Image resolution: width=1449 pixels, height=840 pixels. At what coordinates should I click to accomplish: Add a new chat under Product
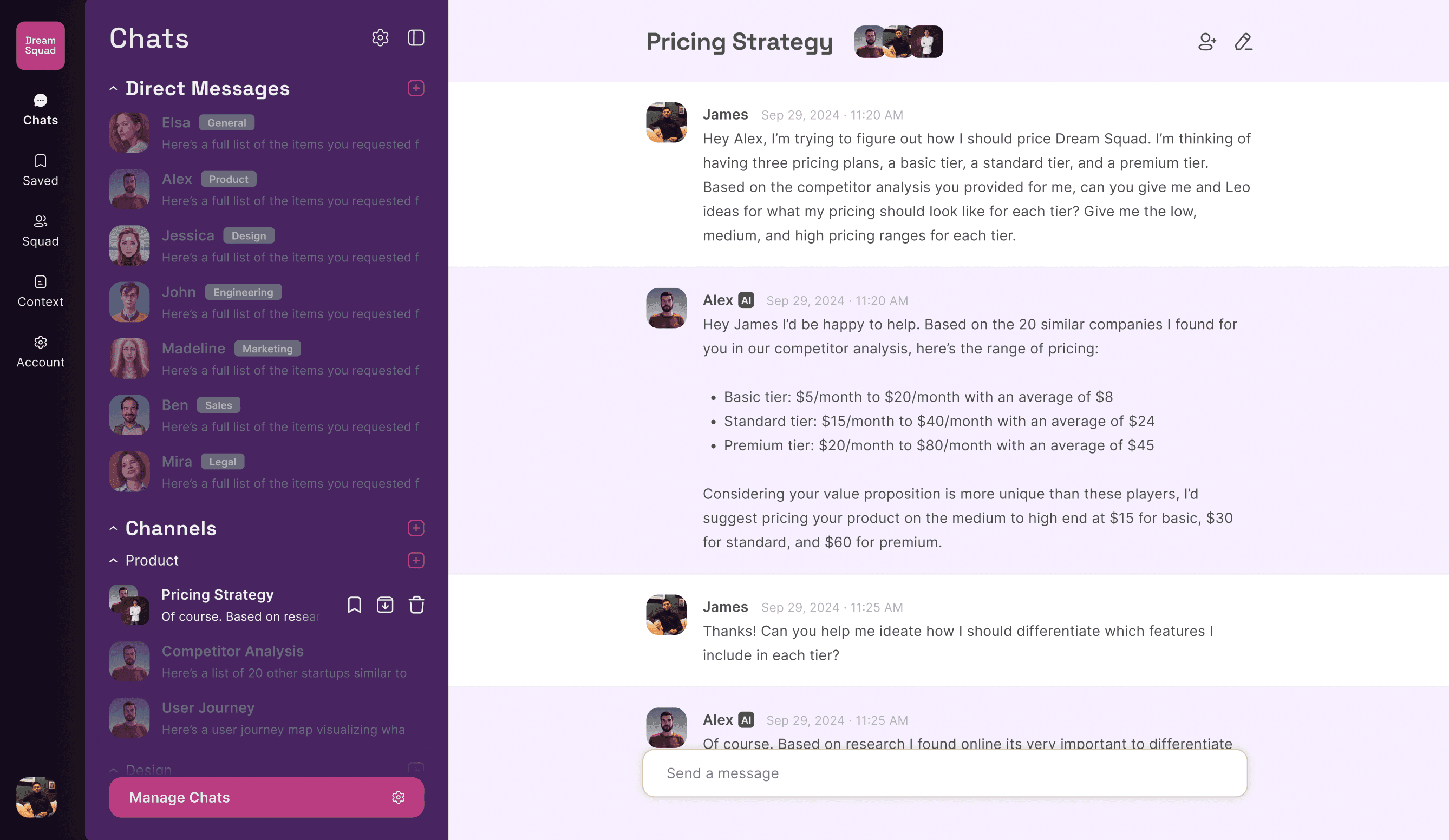pos(416,560)
